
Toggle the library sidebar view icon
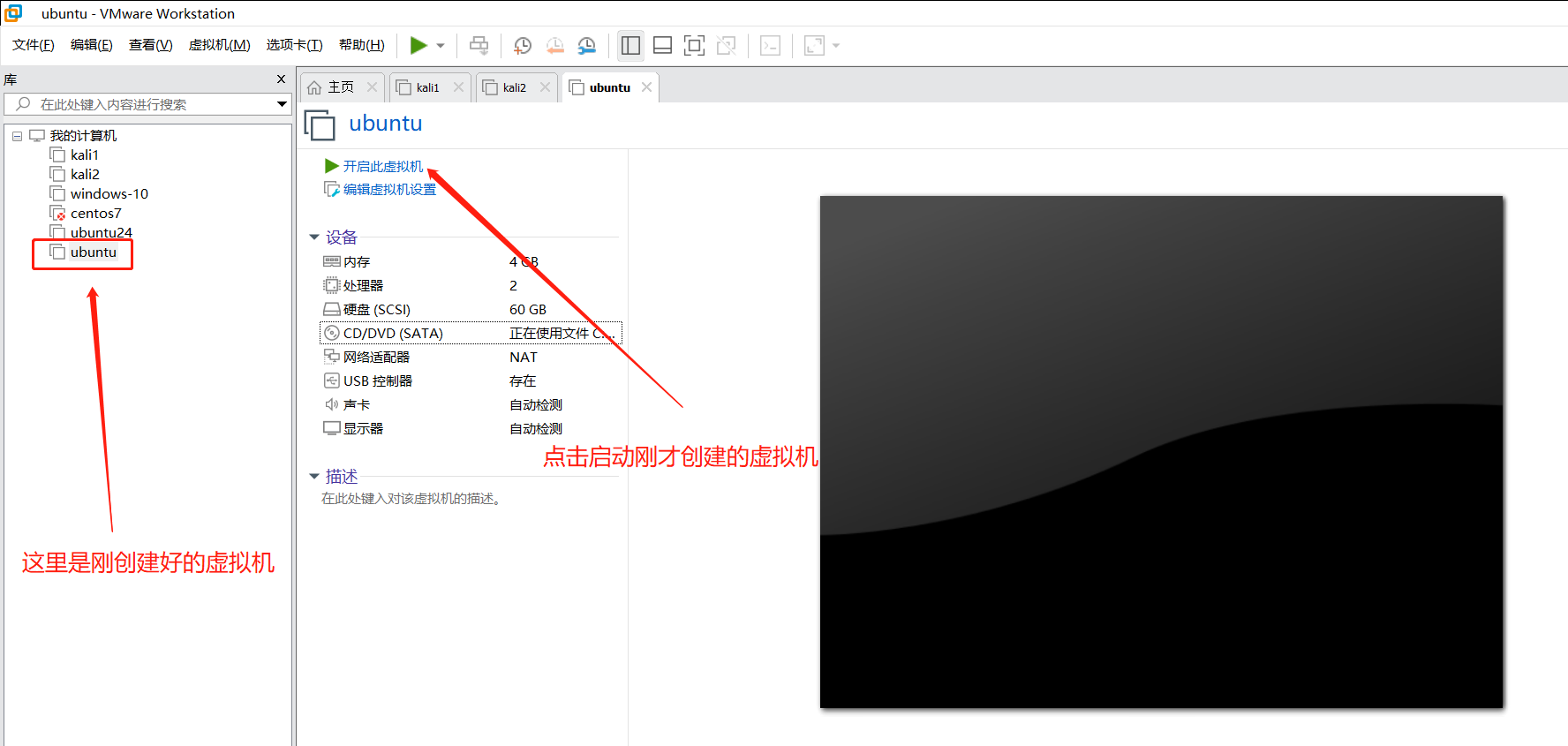[630, 45]
